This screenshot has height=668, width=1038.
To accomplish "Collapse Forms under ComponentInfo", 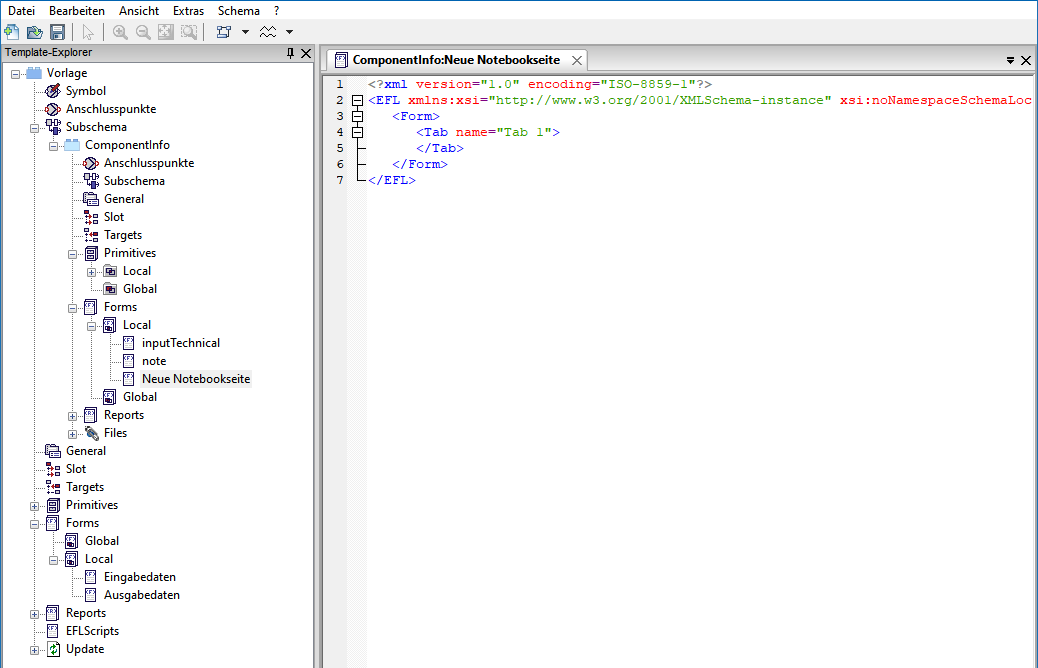I will (x=73, y=309).
